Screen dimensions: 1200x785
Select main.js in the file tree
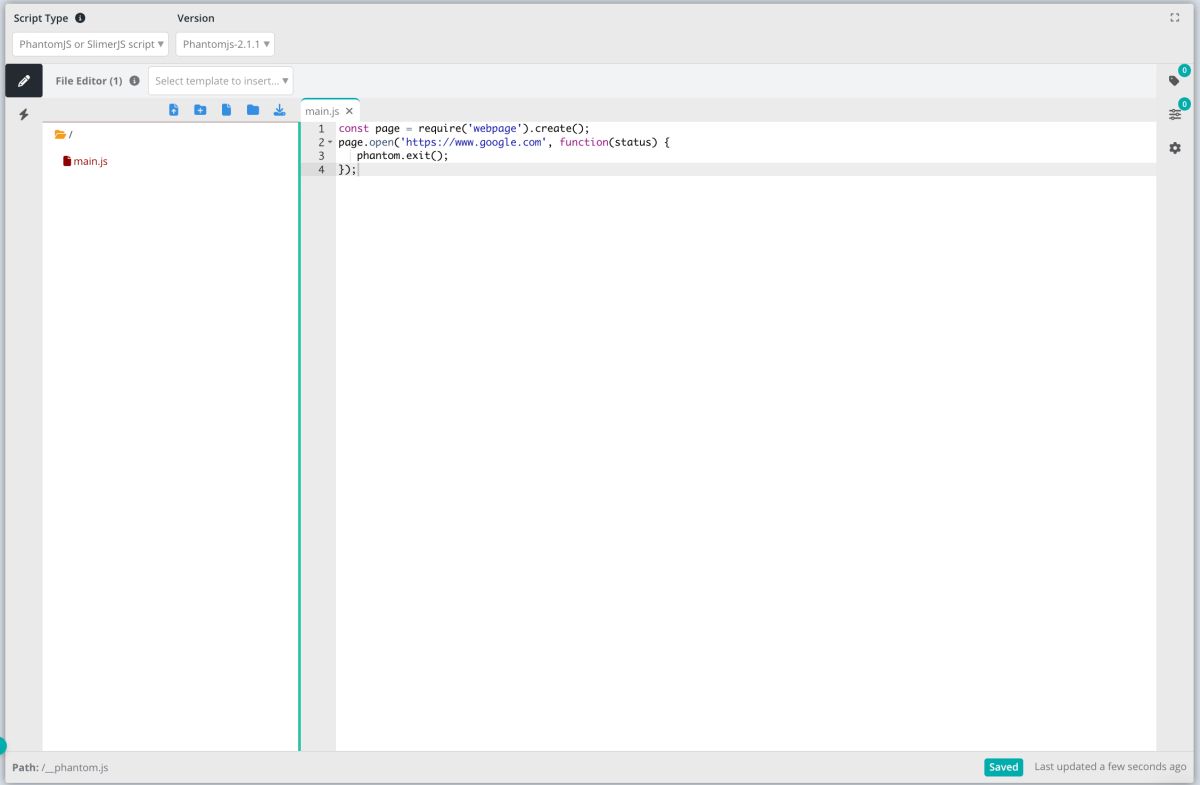click(x=86, y=161)
